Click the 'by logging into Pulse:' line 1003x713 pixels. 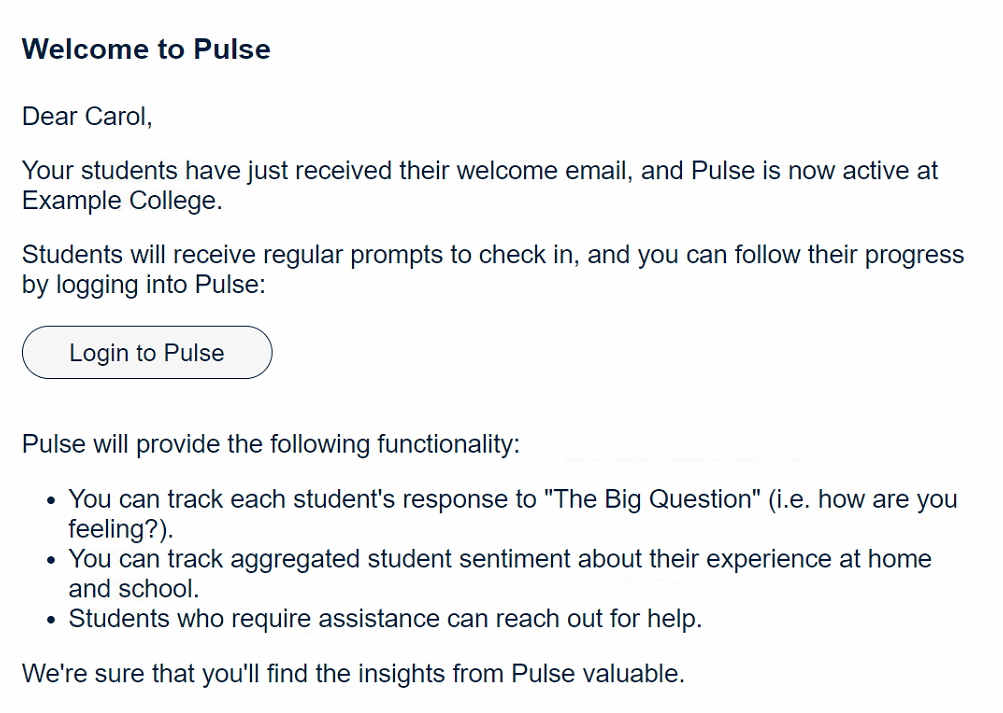[x=144, y=285]
